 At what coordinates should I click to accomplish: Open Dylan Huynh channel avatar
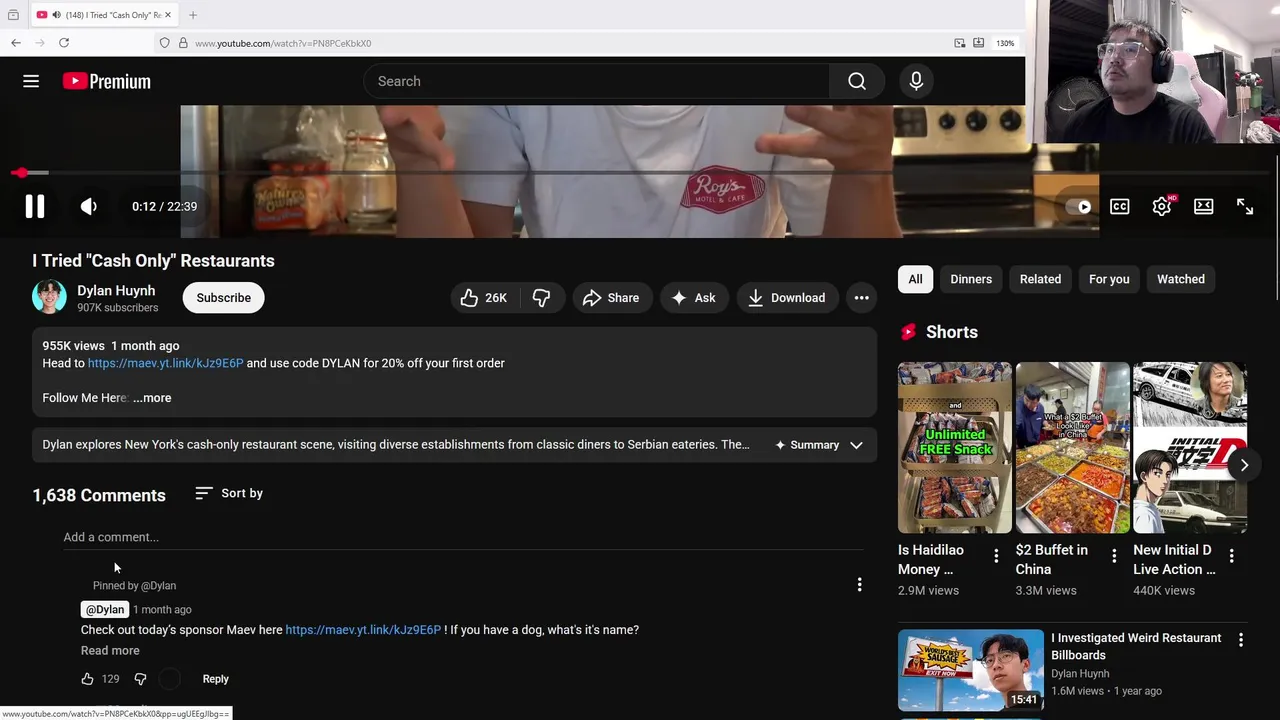point(49,297)
